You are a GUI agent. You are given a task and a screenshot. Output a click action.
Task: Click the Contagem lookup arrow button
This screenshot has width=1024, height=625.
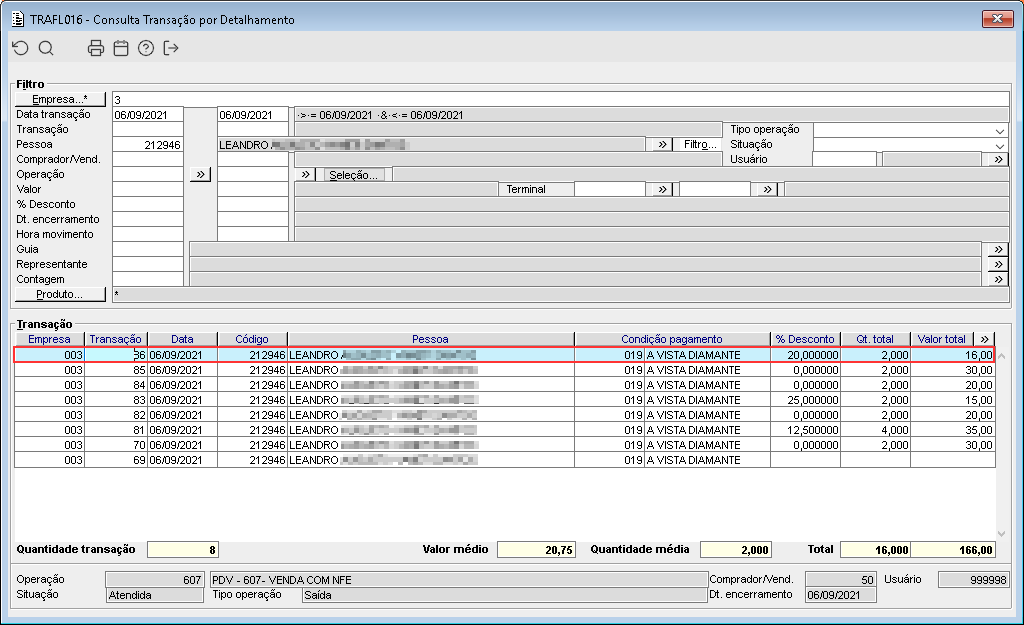[x=998, y=280]
